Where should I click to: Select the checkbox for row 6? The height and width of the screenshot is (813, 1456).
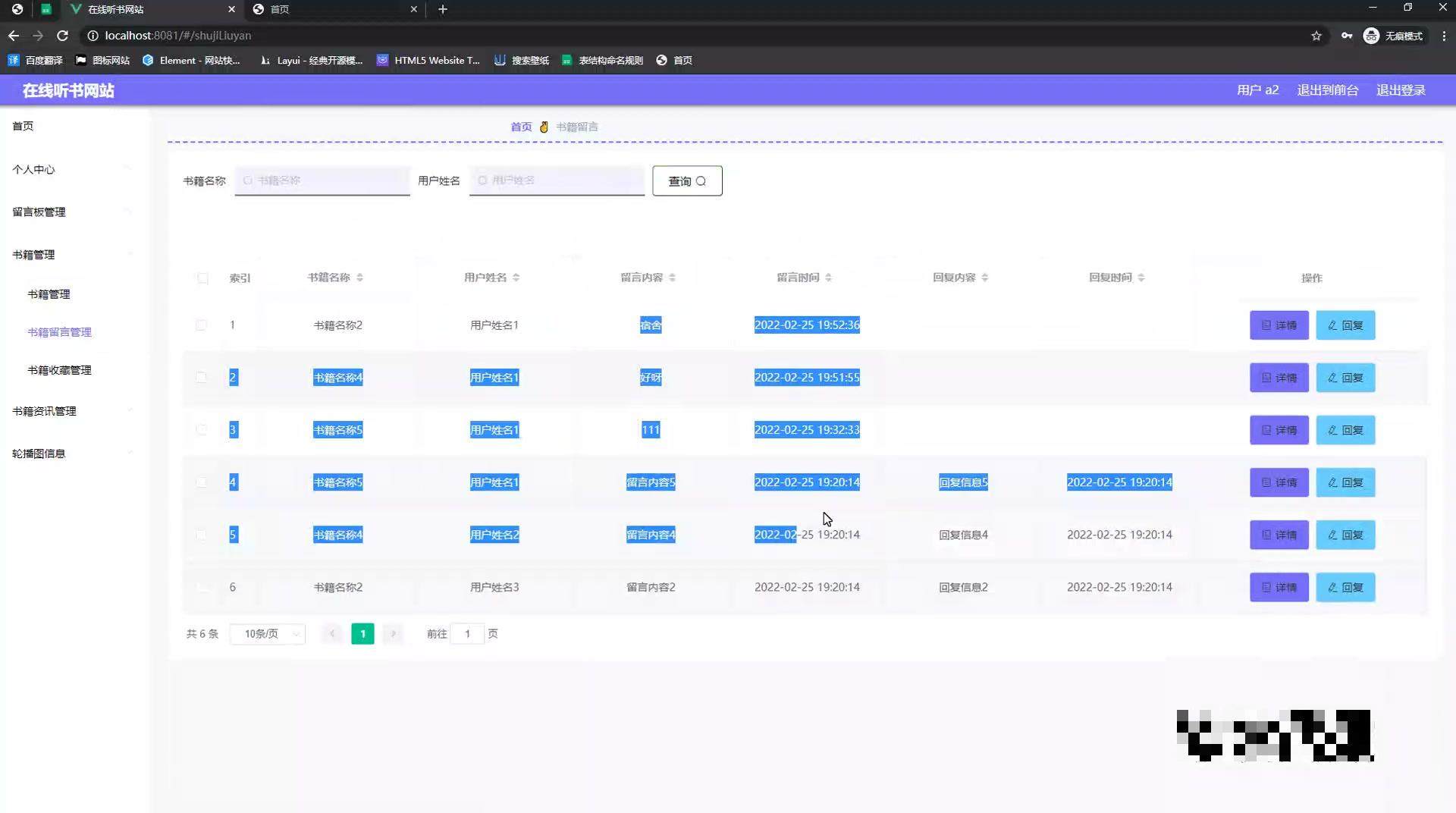201,588
